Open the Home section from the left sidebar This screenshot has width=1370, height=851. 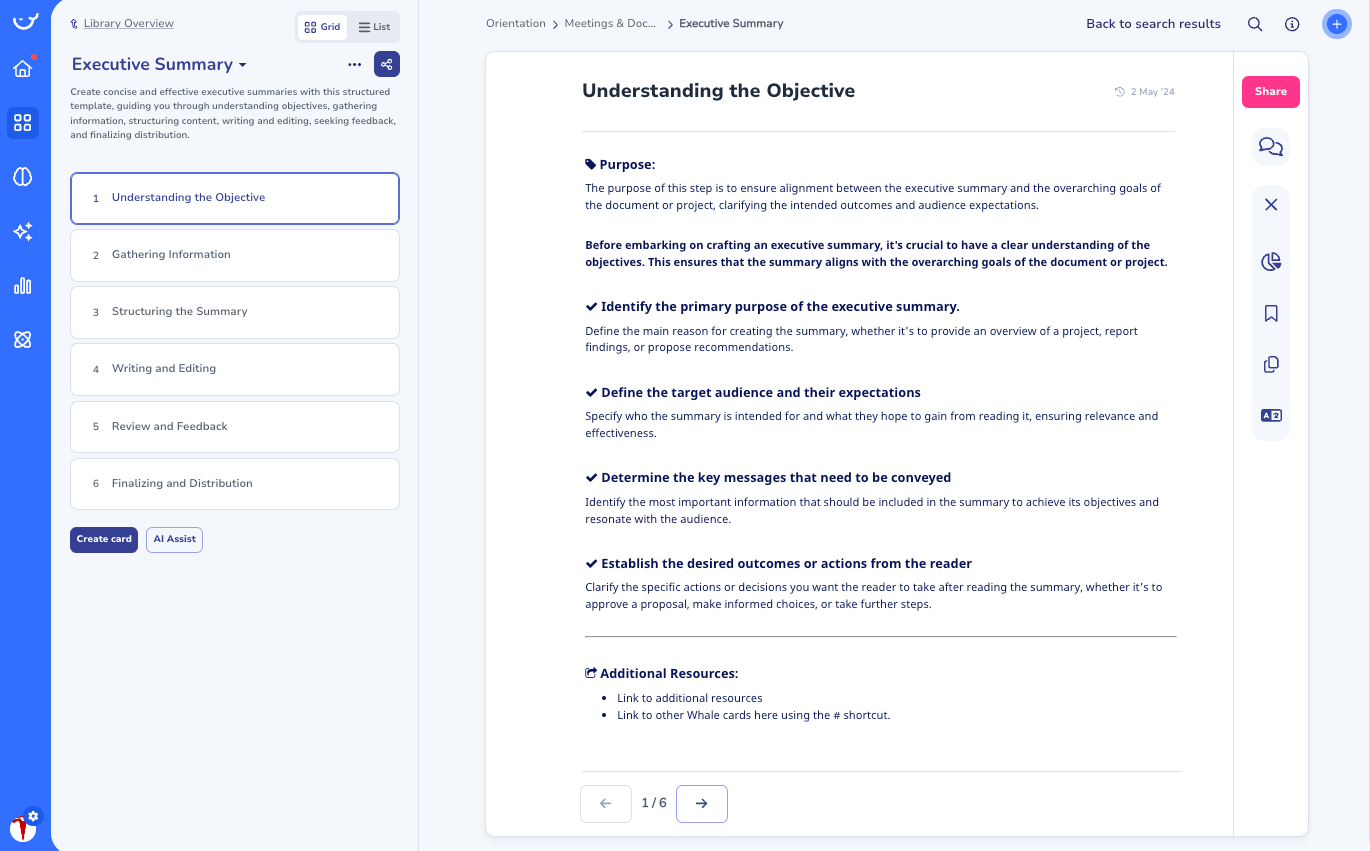pos(23,69)
